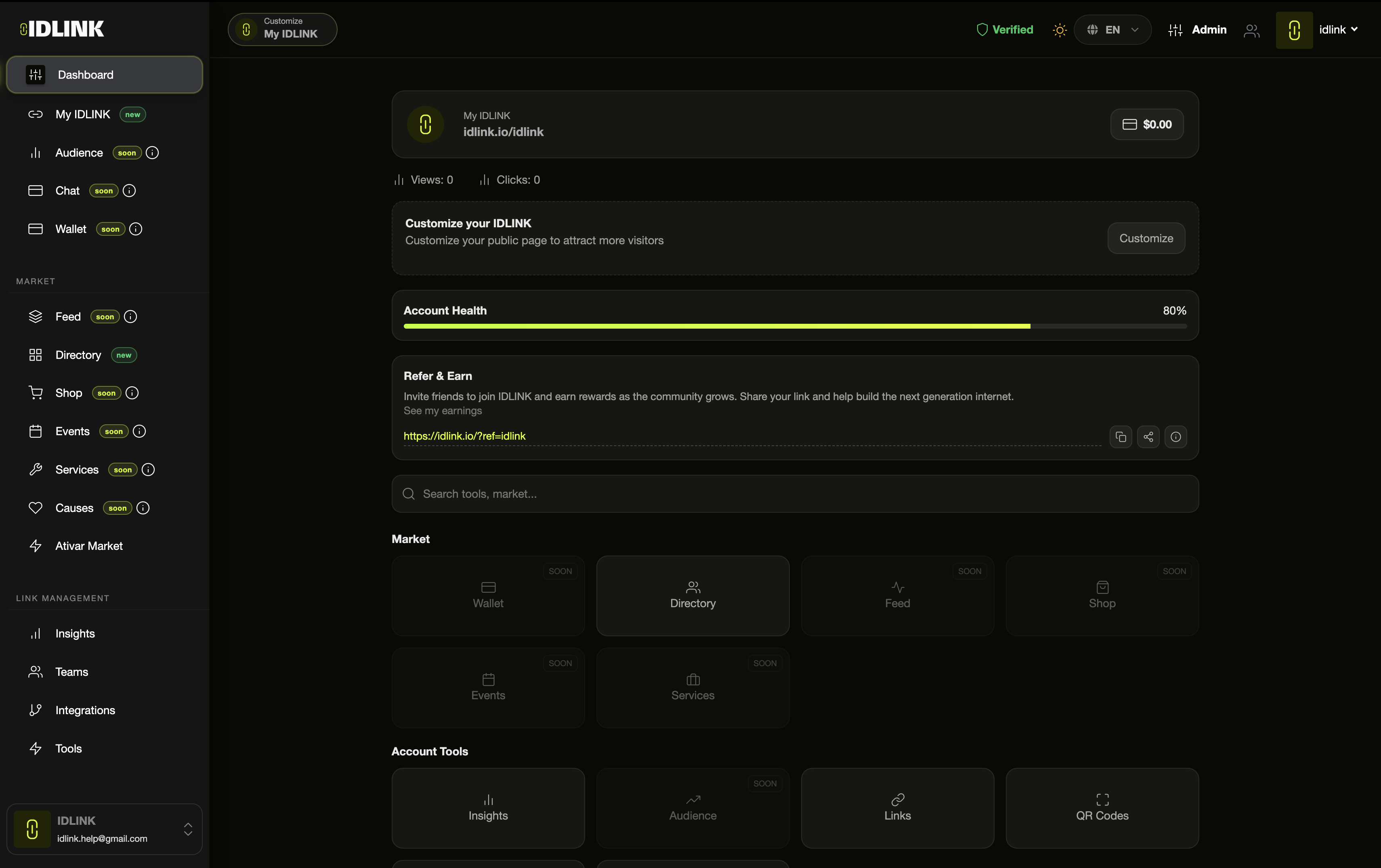Click the Account Health progress bar

(794, 326)
